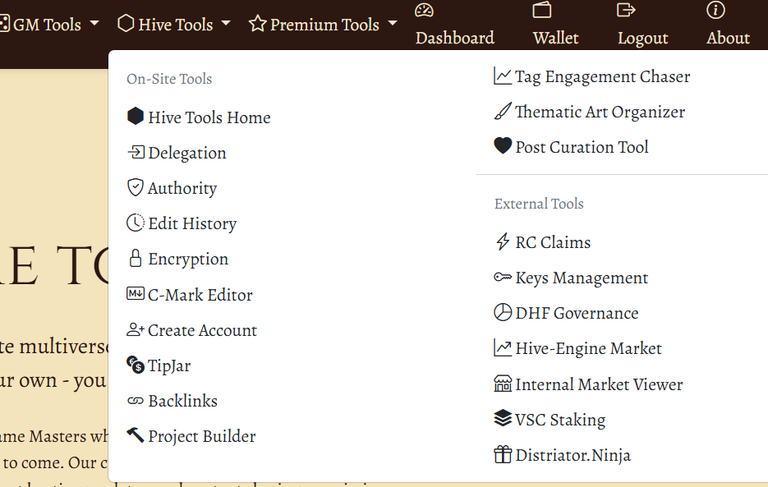Click the wallet icon in navbar
768x487 pixels.
[542, 10]
